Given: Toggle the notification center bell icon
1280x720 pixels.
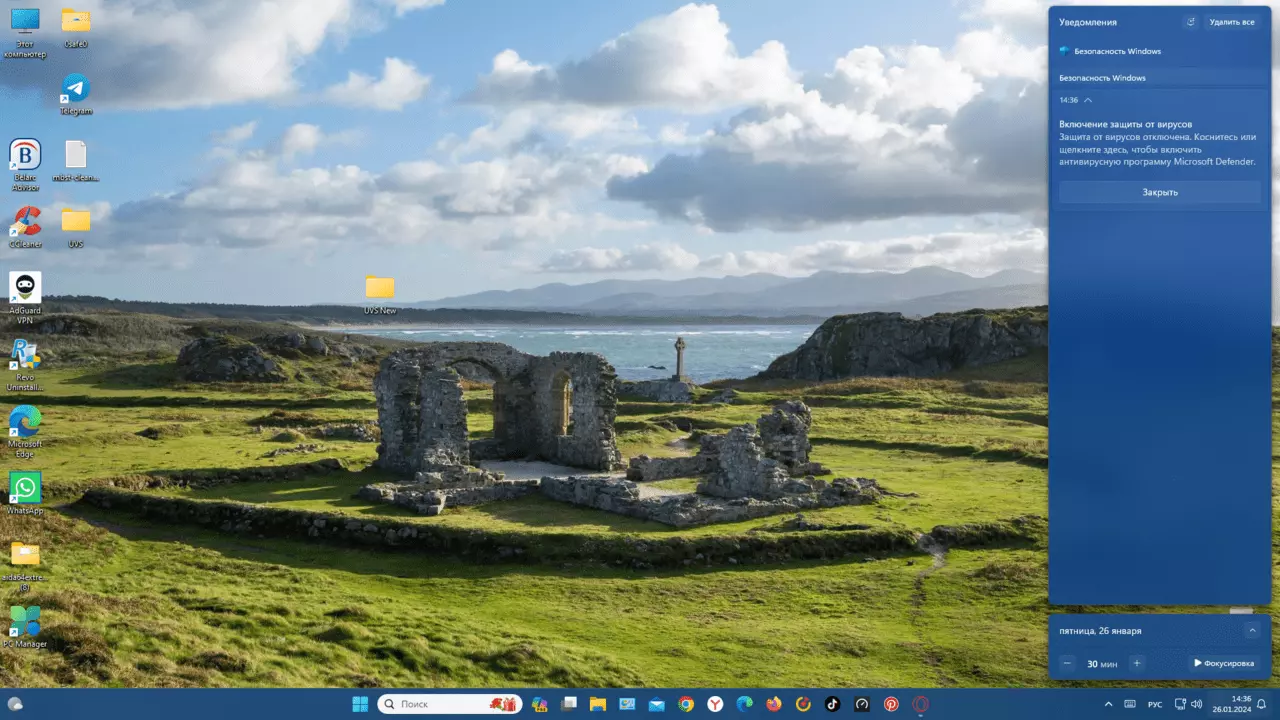Looking at the screenshot, I should pyautogui.click(x=1262, y=704).
